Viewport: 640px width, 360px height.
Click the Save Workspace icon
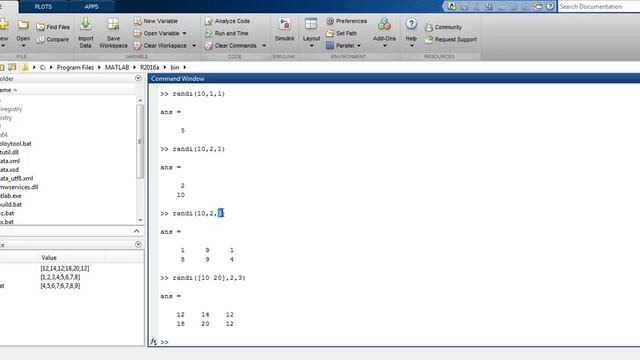coord(113,25)
